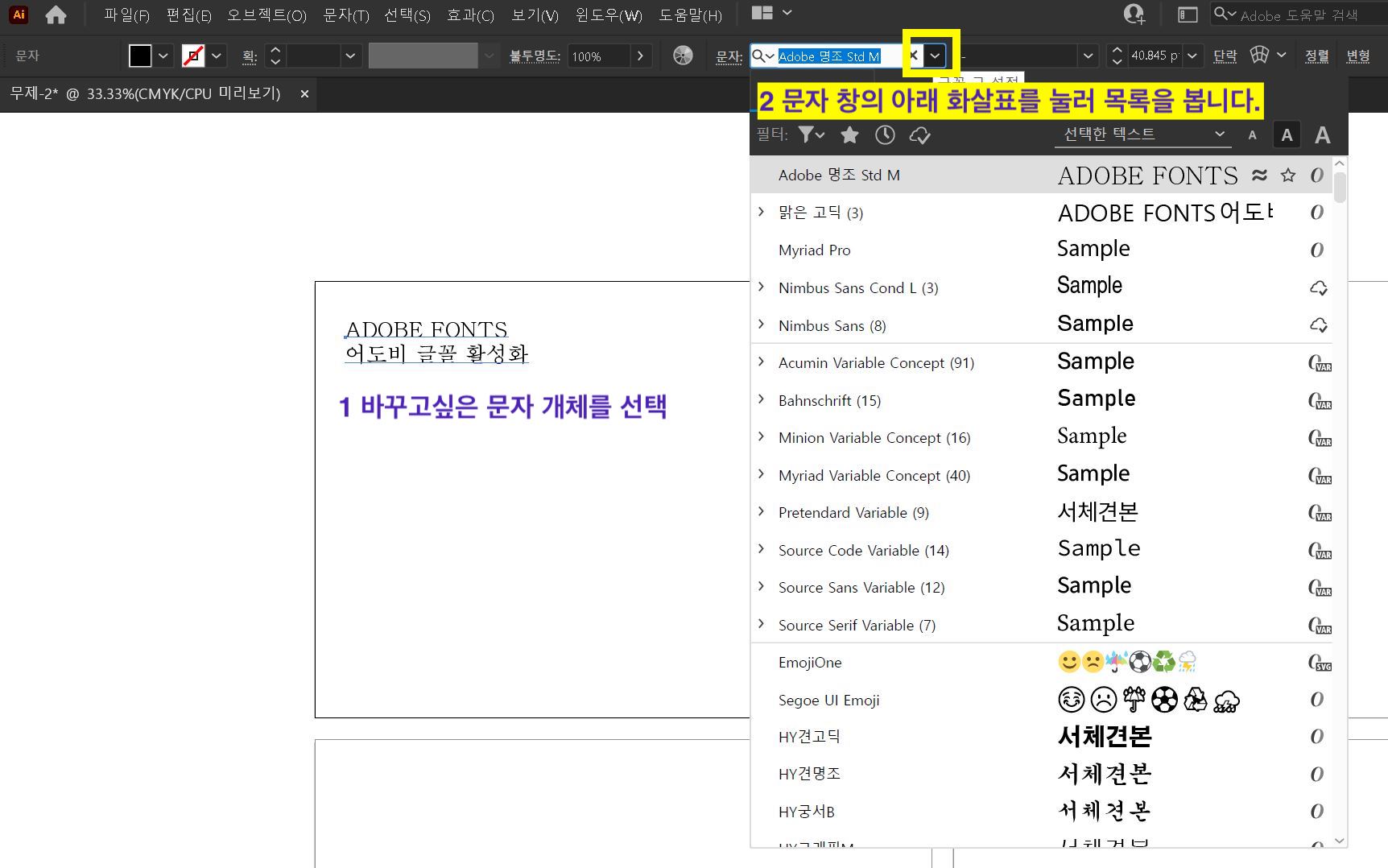Open the 효과(C) menu

pos(470,14)
